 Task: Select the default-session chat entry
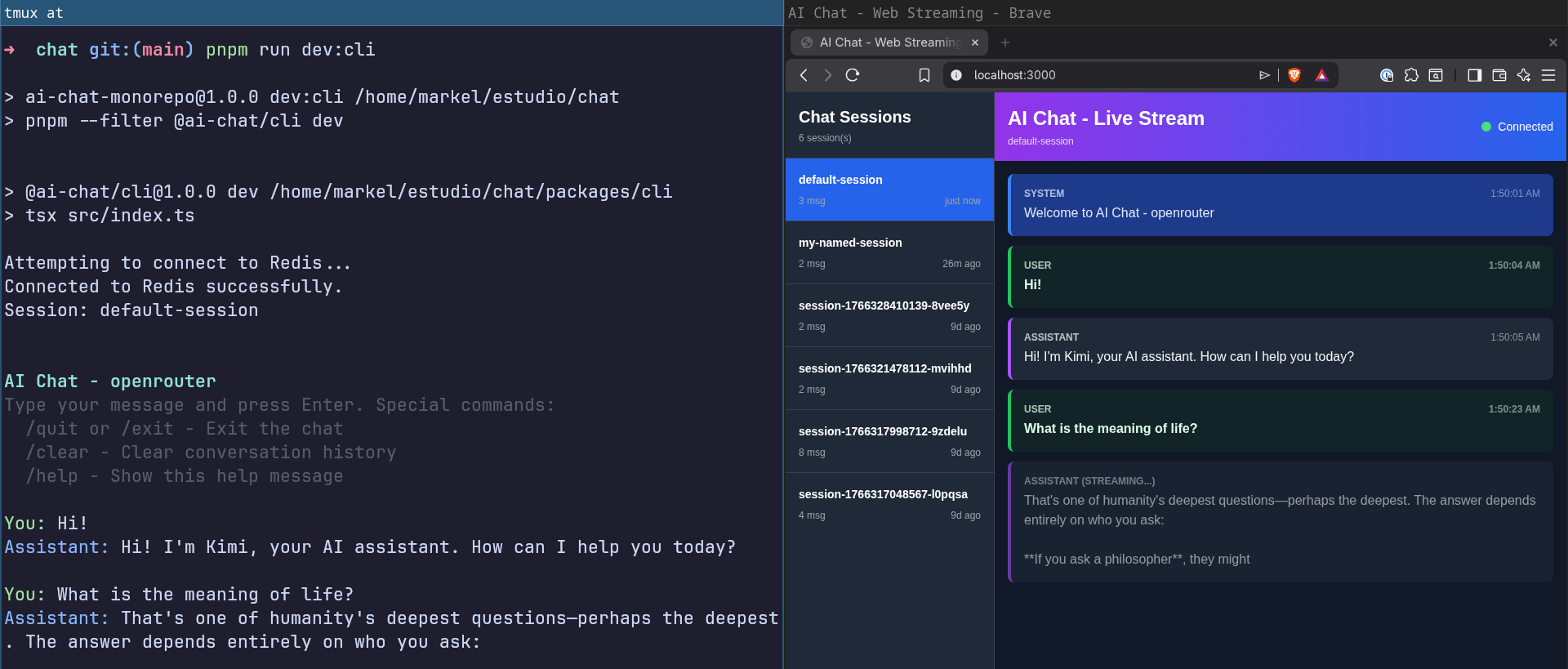click(x=889, y=190)
